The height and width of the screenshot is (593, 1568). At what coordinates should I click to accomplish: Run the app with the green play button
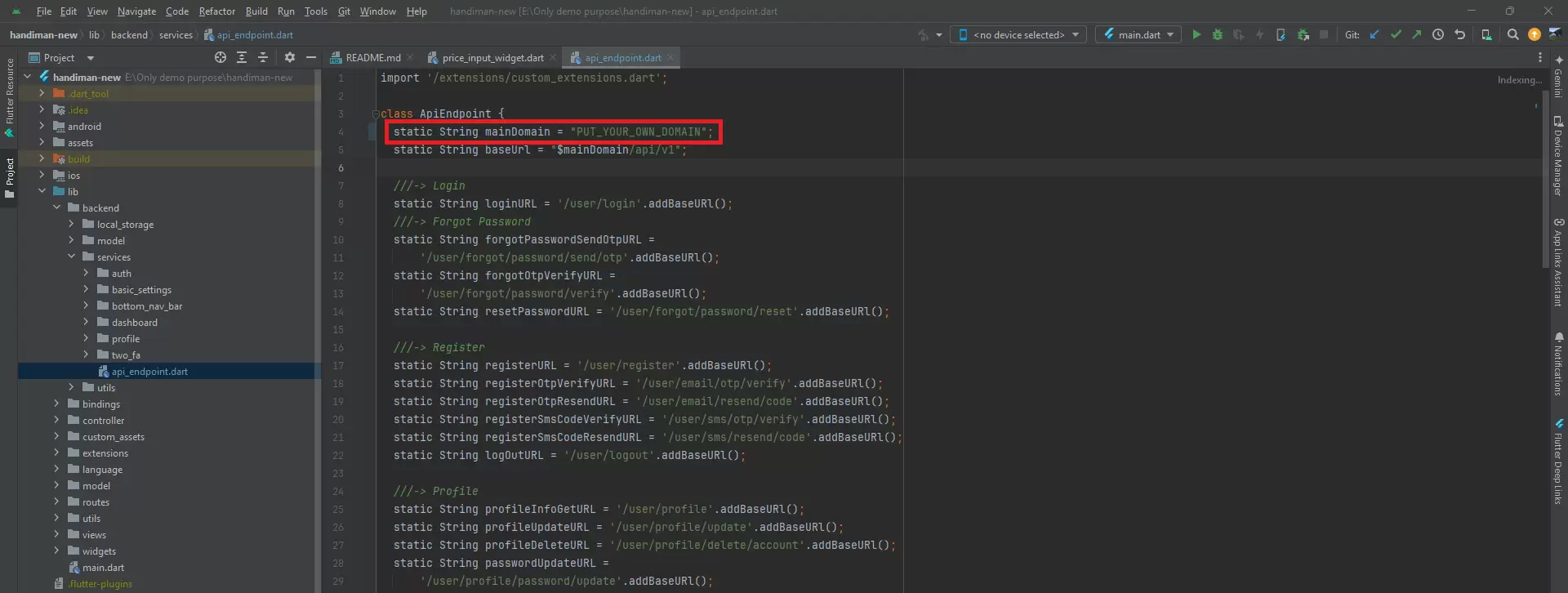(1196, 34)
